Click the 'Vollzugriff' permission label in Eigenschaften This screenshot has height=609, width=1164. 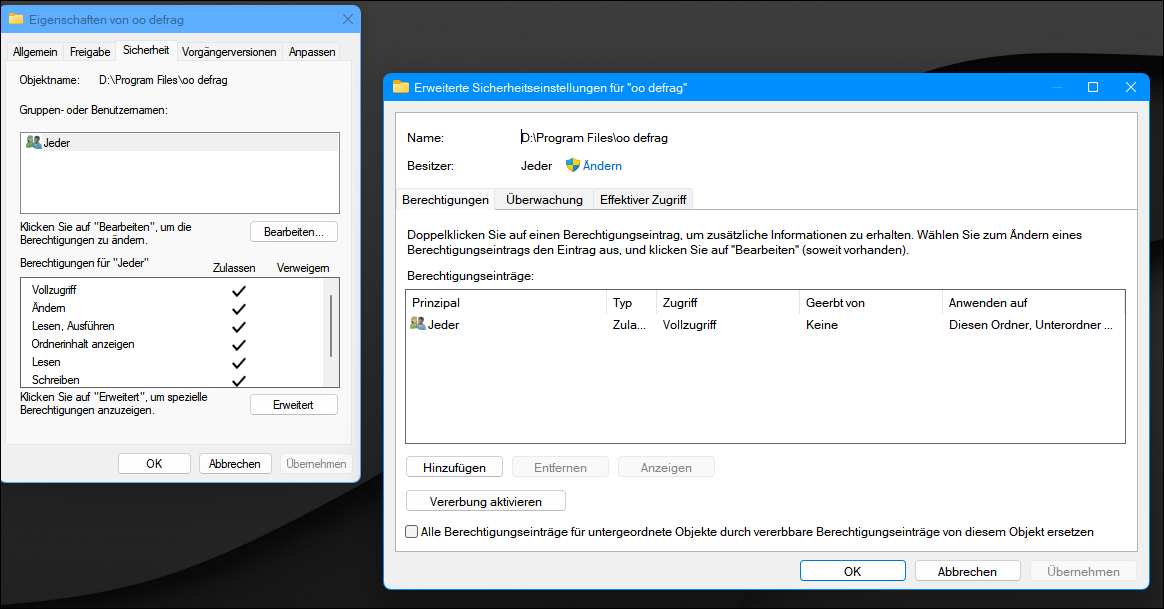[54, 290]
